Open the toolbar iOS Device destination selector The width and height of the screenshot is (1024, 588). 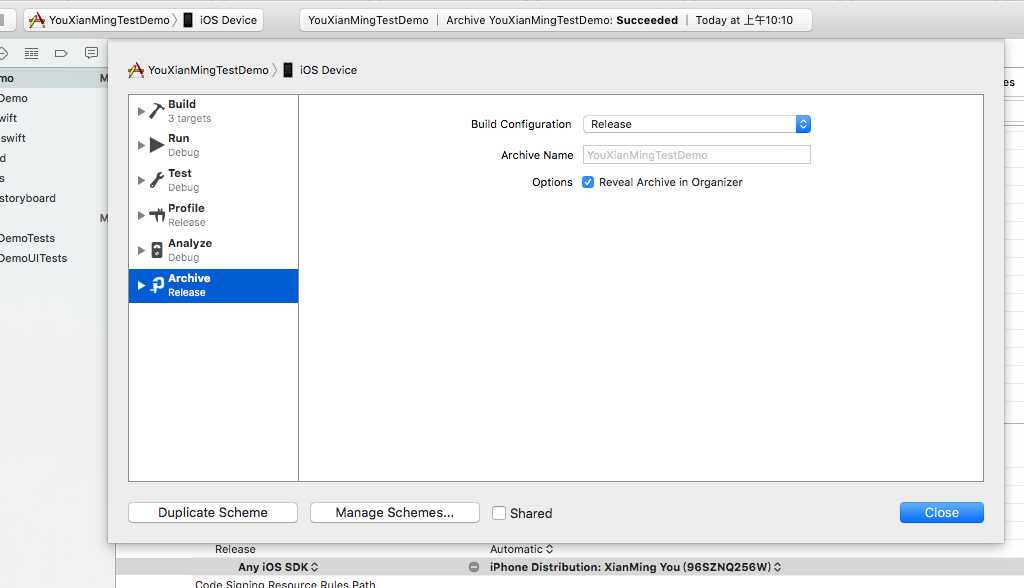pyautogui.click(x=229, y=20)
